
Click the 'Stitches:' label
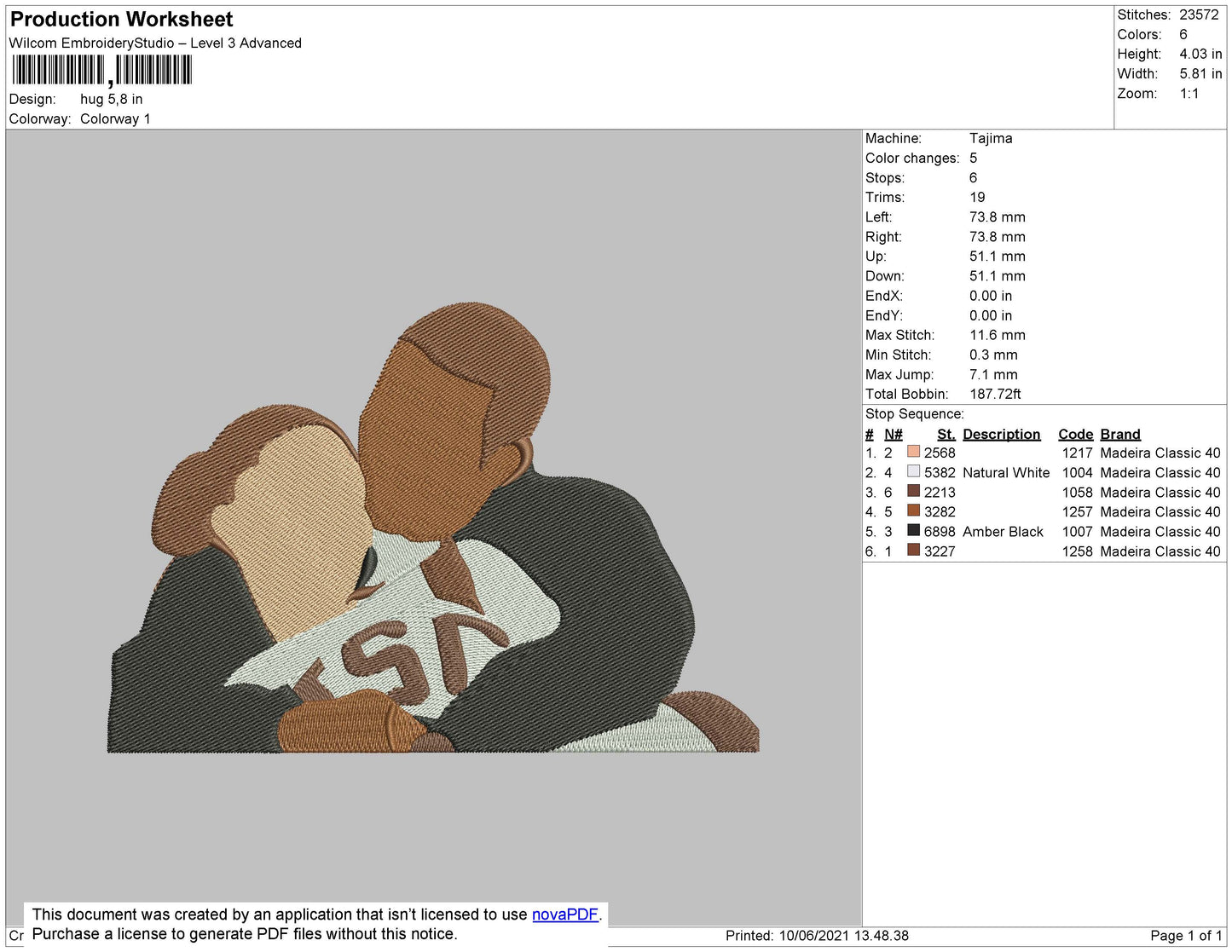1144,14
